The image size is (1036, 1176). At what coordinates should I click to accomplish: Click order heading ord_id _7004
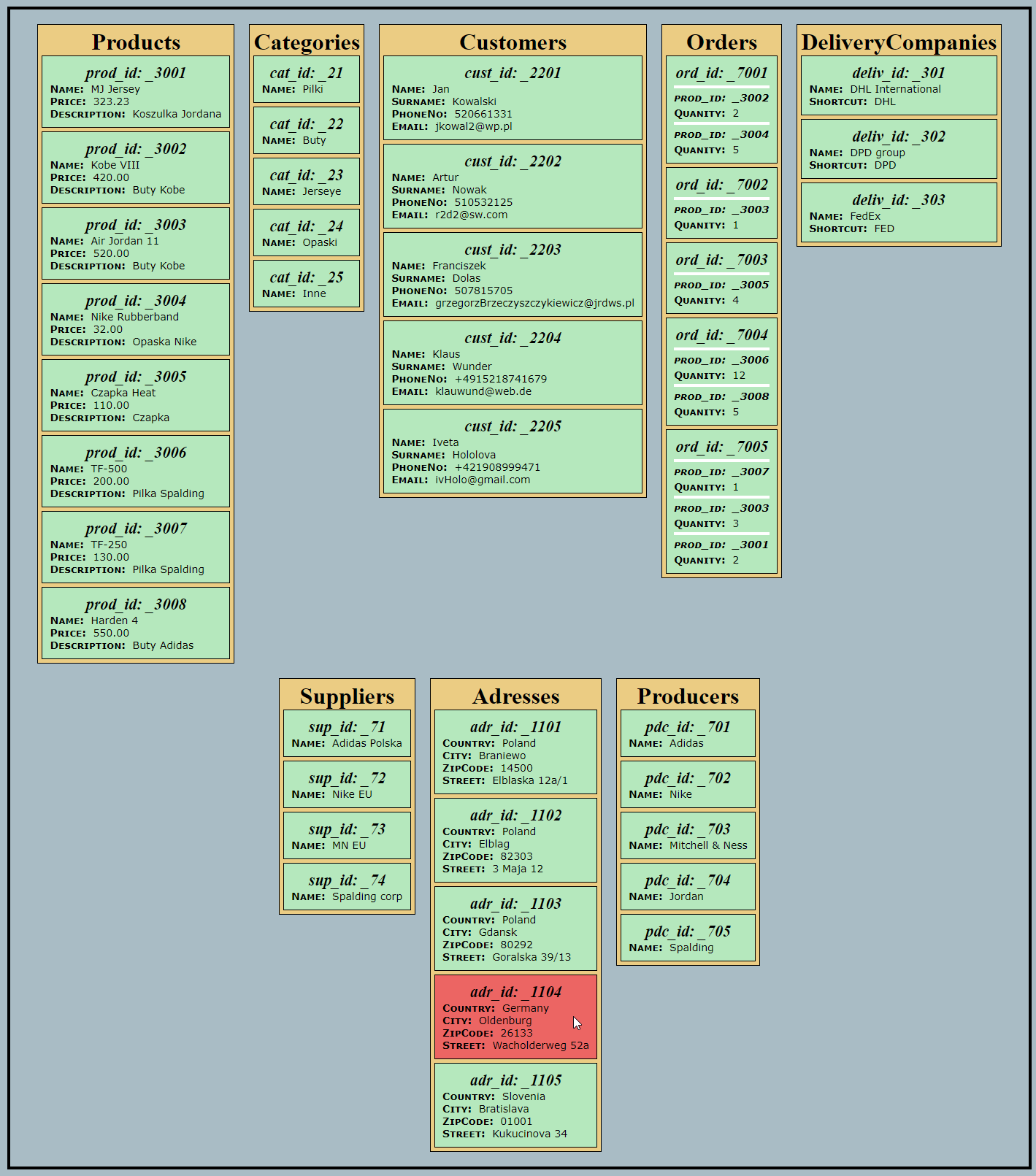coord(721,335)
